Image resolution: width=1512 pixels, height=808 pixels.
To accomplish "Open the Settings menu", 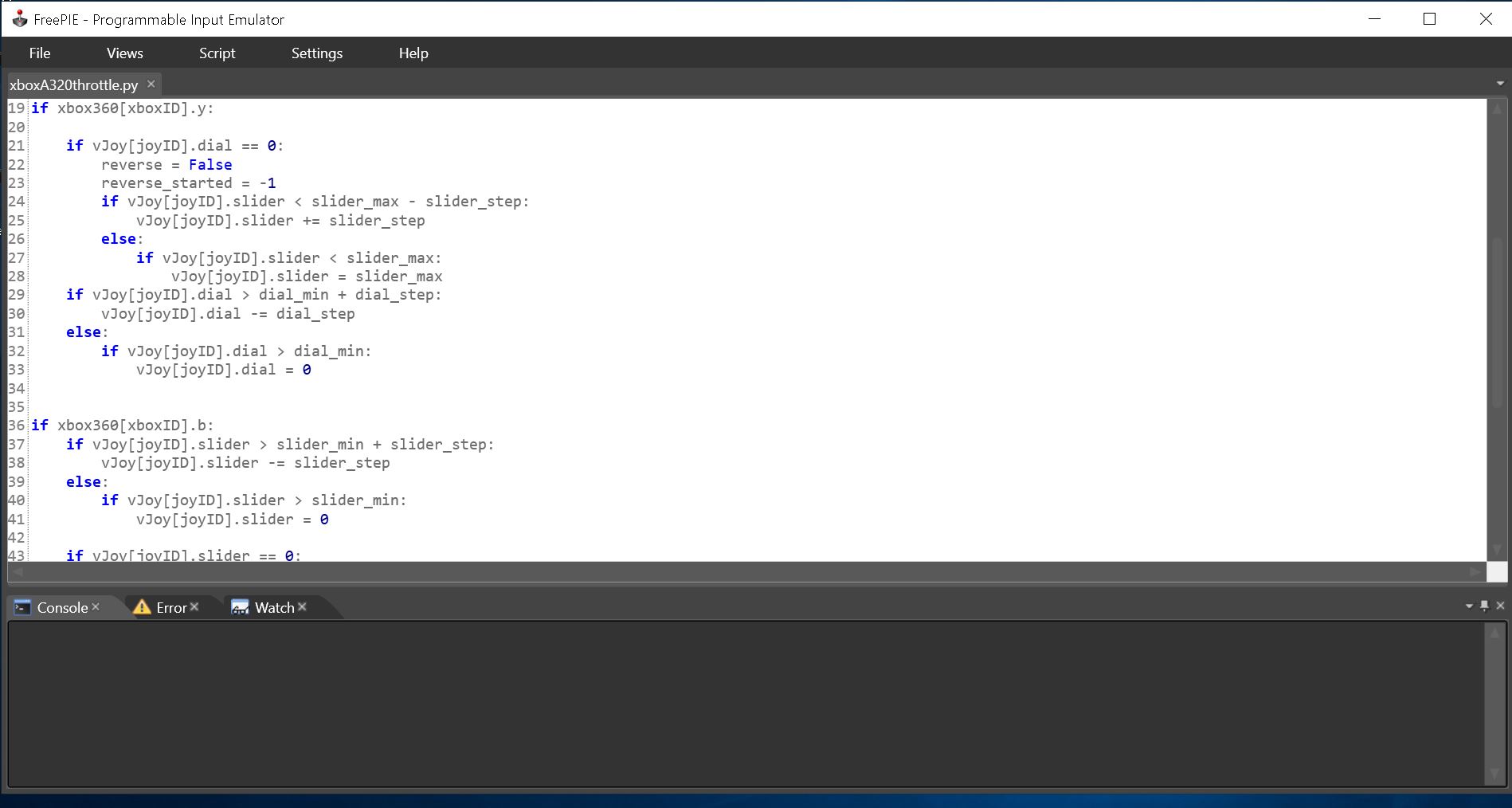I will (317, 53).
